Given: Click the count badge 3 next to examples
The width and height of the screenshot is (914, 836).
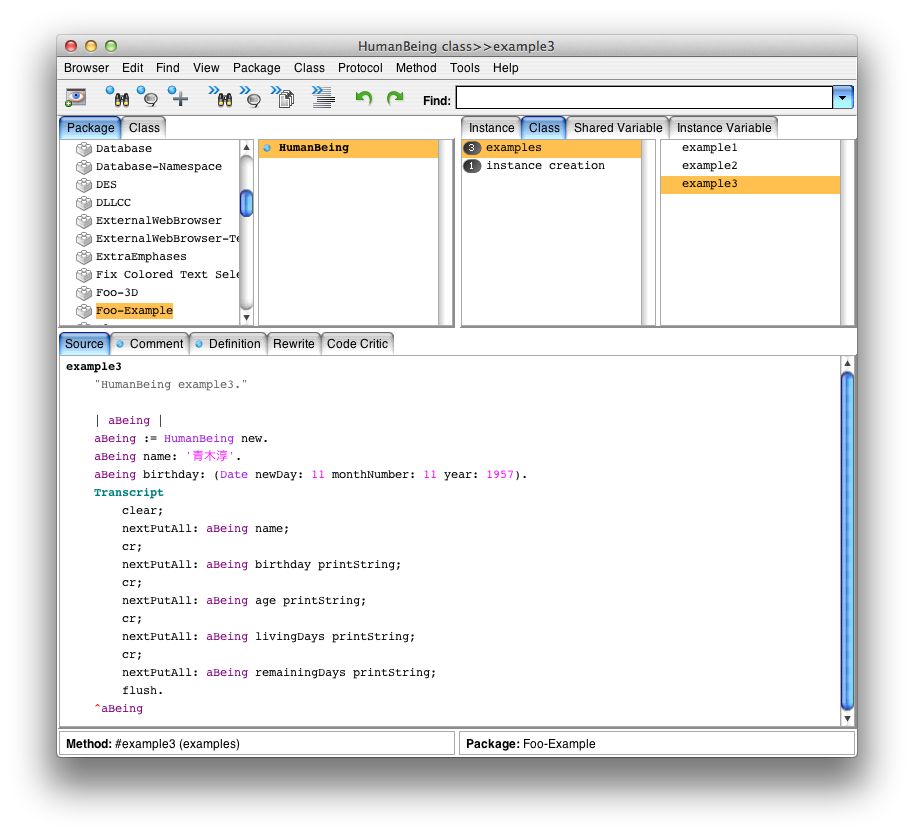Looking at the screenshot, I should pyautogui.click(x=472, y=148).
